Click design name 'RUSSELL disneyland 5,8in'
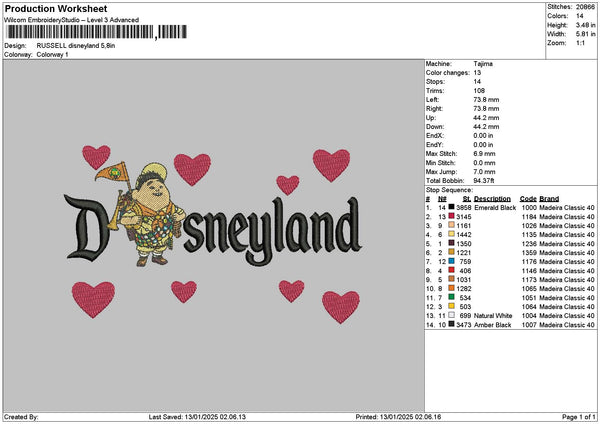The height and width of the screenshot is (424, 600). point(76,46)
